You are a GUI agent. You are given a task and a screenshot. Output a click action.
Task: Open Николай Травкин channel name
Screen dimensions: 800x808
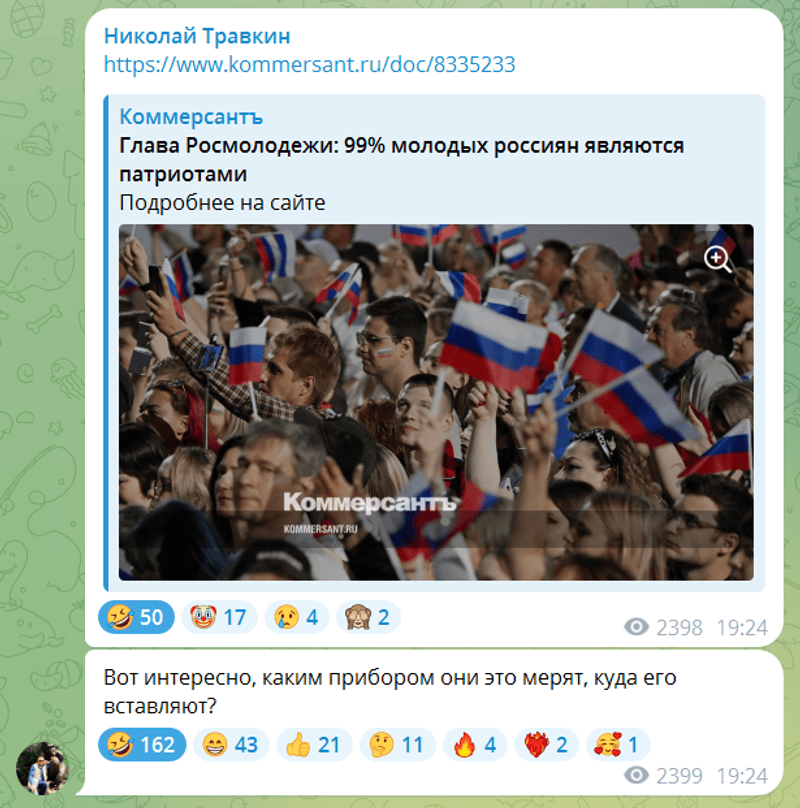(x=197, y=37)
